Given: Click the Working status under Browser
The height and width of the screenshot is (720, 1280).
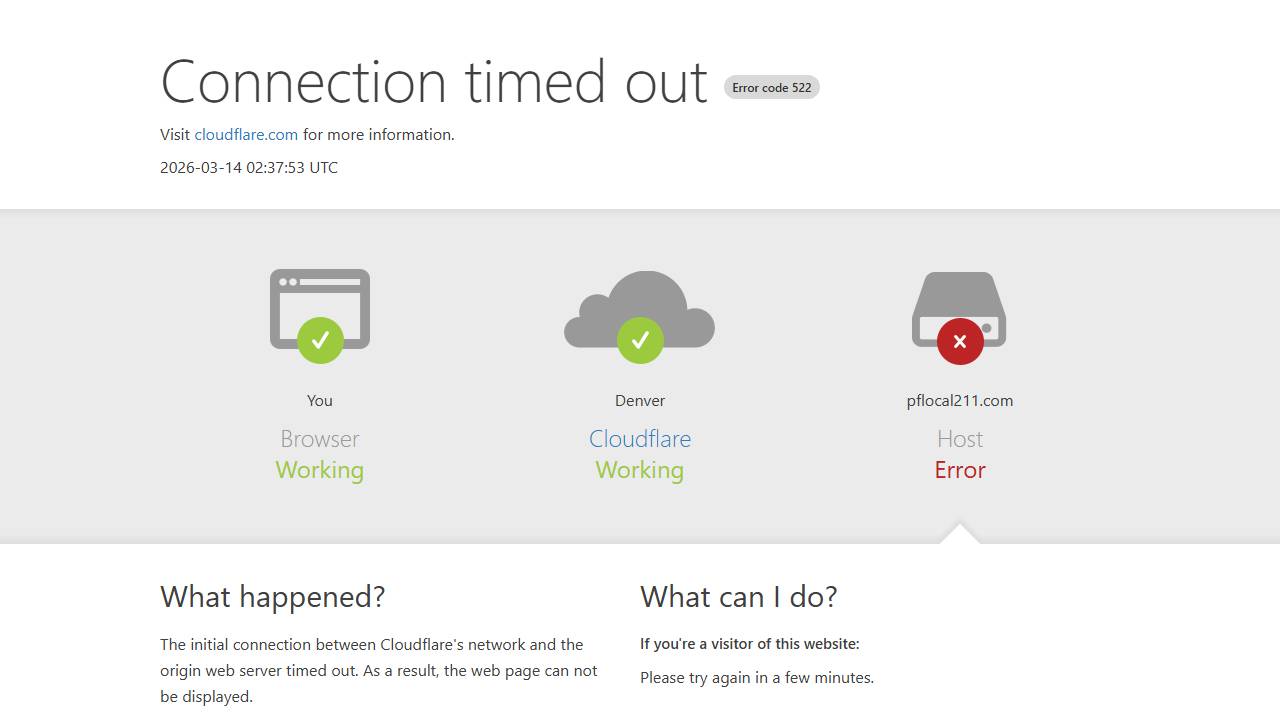Looking at the screenshot, I should tap(320, 470).
